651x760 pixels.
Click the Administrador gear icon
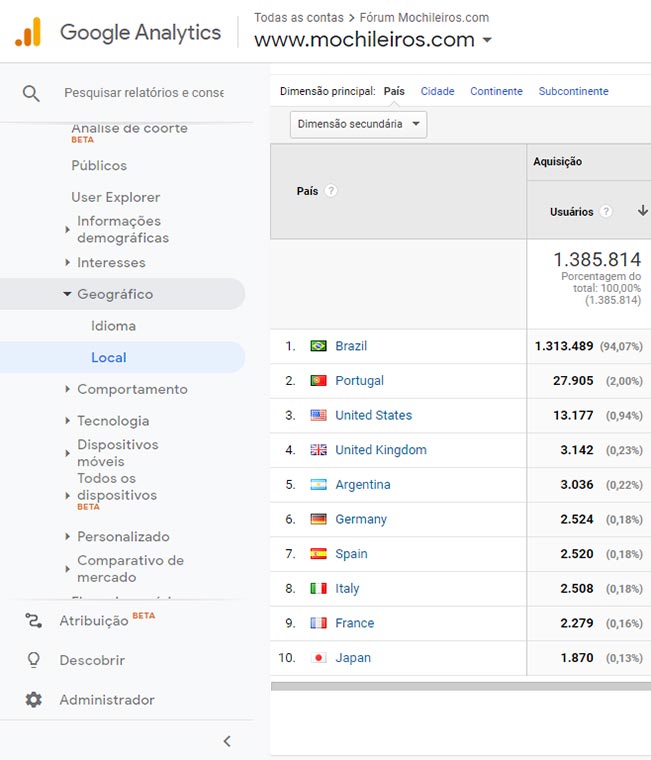click(x=33, y=699)
